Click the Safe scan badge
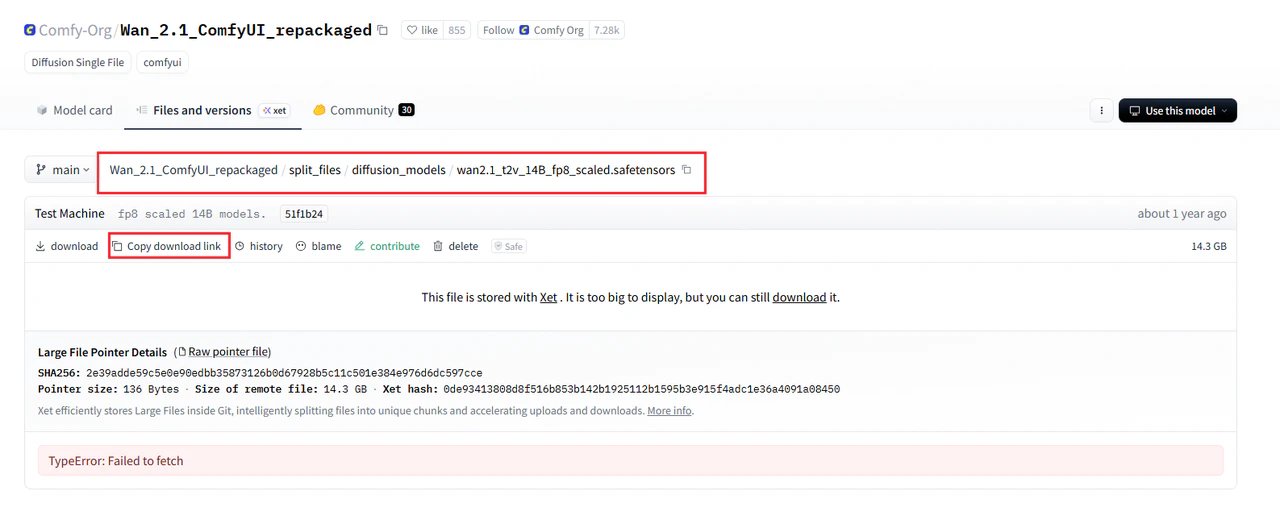Viewport: 1280px width, 524px height. 509,246
